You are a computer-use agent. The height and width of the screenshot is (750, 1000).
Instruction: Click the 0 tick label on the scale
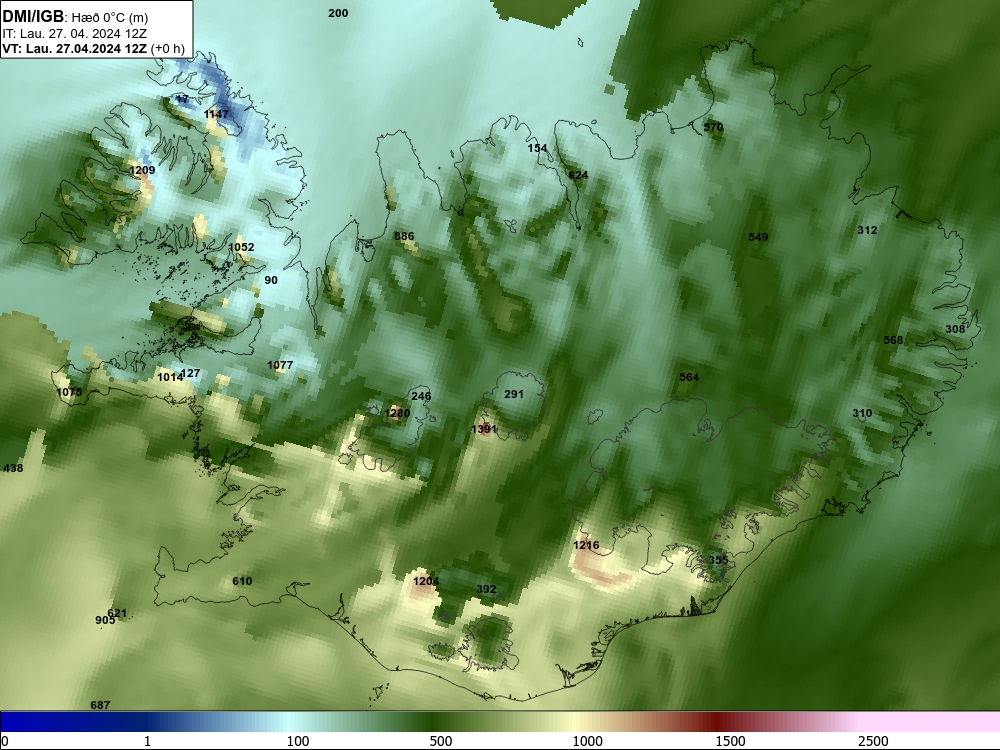[x=5, y=741]
